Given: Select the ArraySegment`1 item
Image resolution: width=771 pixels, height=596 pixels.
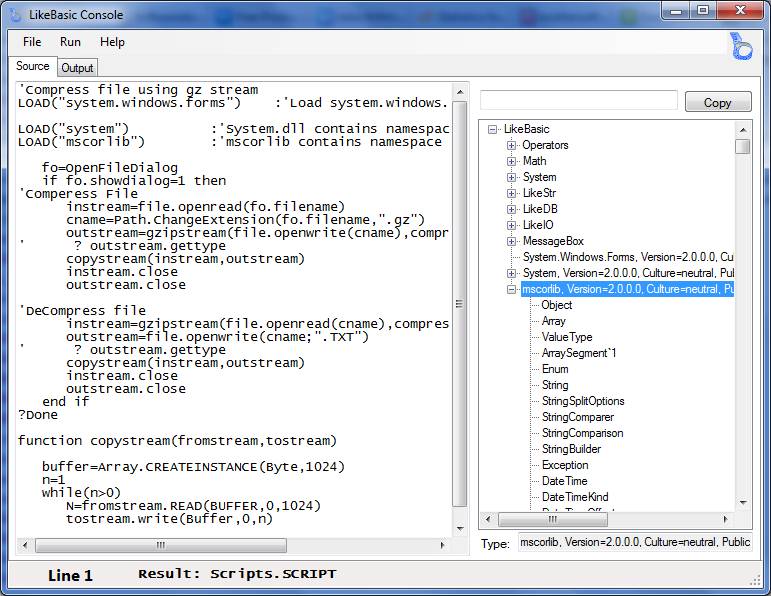Looking at the screenshot, I should tap(579, 353).
